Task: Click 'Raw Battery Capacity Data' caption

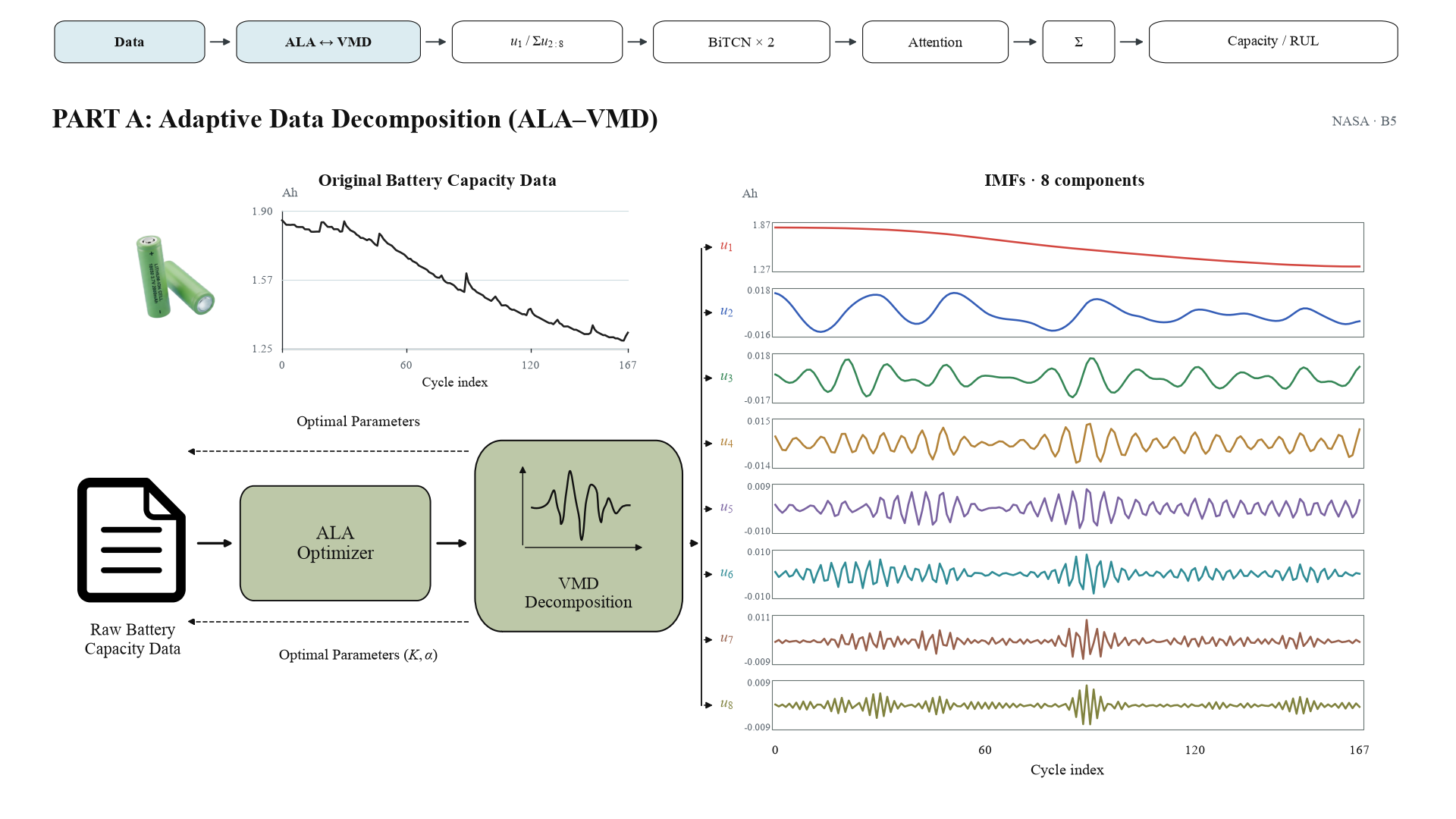Action: click(133, 639)
